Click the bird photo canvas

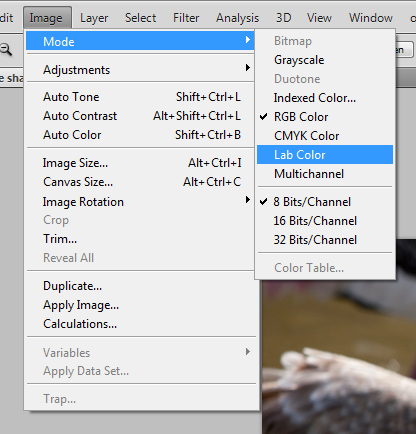(339, 357)
